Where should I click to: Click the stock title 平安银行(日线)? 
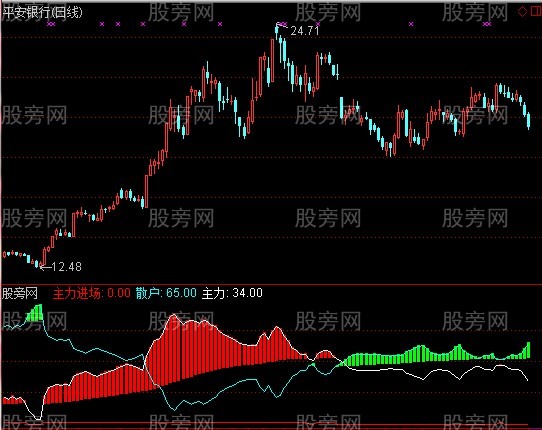tap(43, 13)
